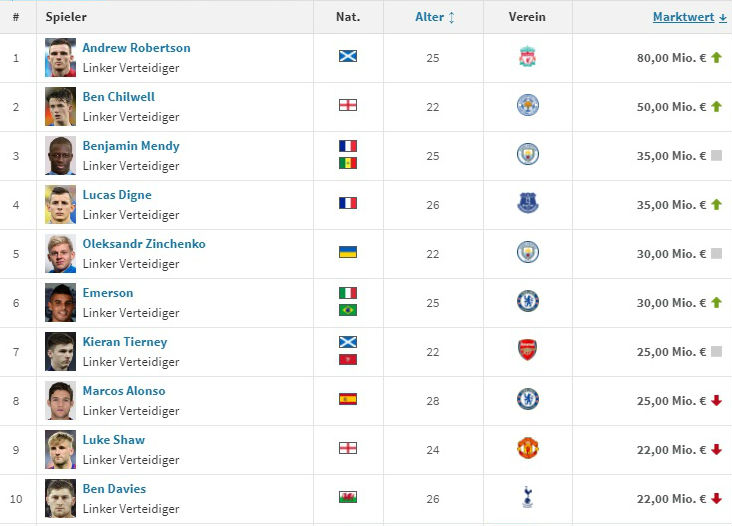Click the Spain flag beside Marcos Alonso
Viewport: 732px width, 526px height.
tap(347, 399)
